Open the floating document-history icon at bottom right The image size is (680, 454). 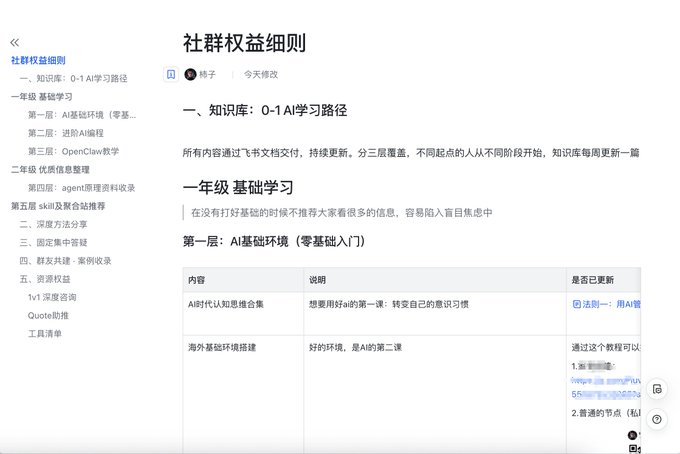pos(657,389)
